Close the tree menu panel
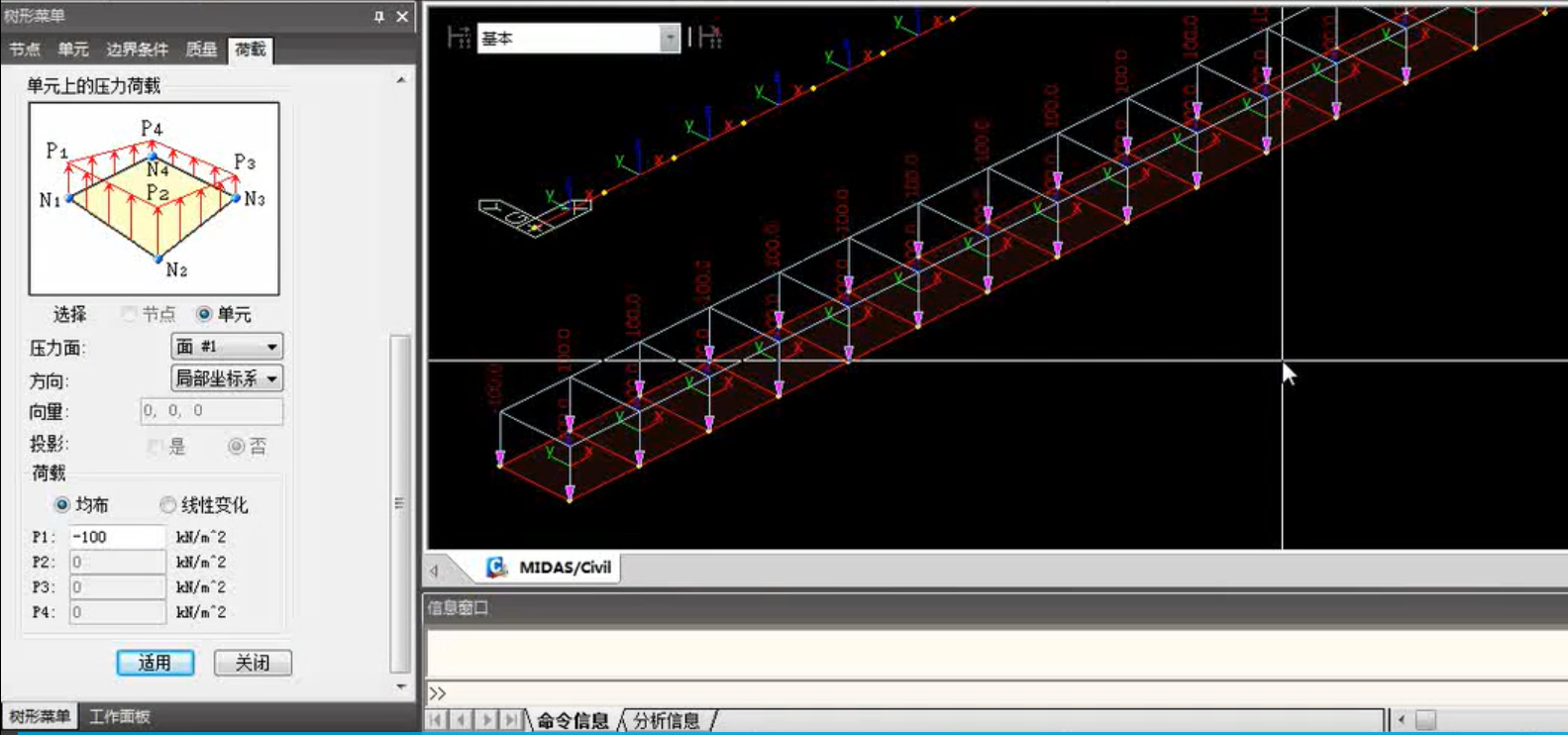Image resolution: width=1568 pixels, height=735 pixels. pyautogui.click(x=402, y=17)
